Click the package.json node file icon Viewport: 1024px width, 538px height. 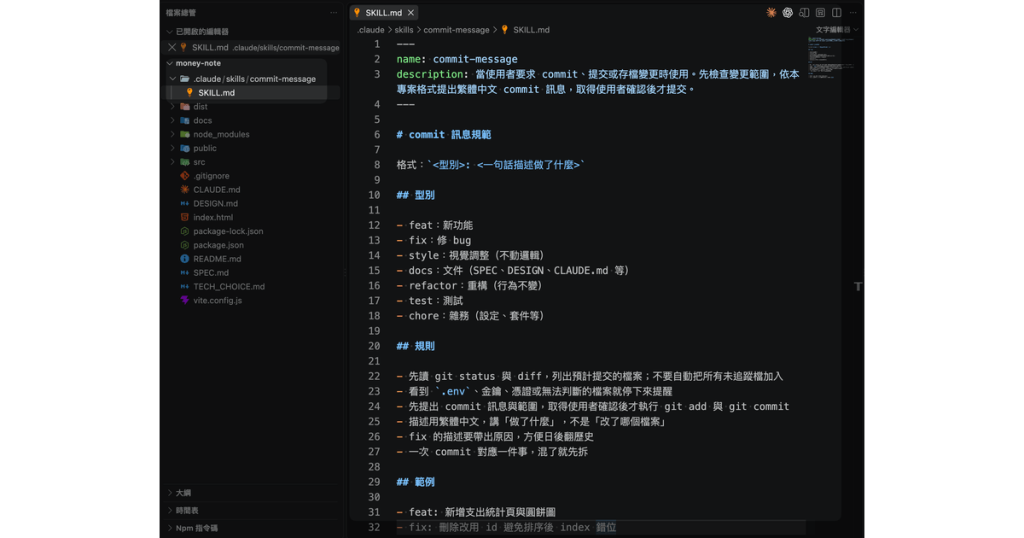tap(185, 245)
